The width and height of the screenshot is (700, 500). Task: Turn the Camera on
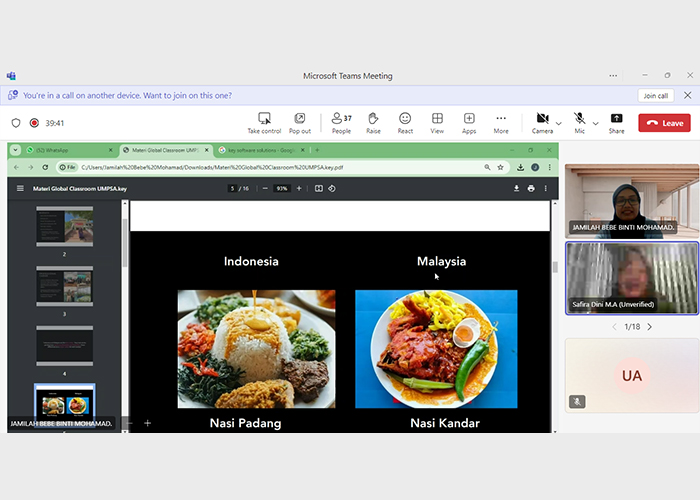pos(542,123)
